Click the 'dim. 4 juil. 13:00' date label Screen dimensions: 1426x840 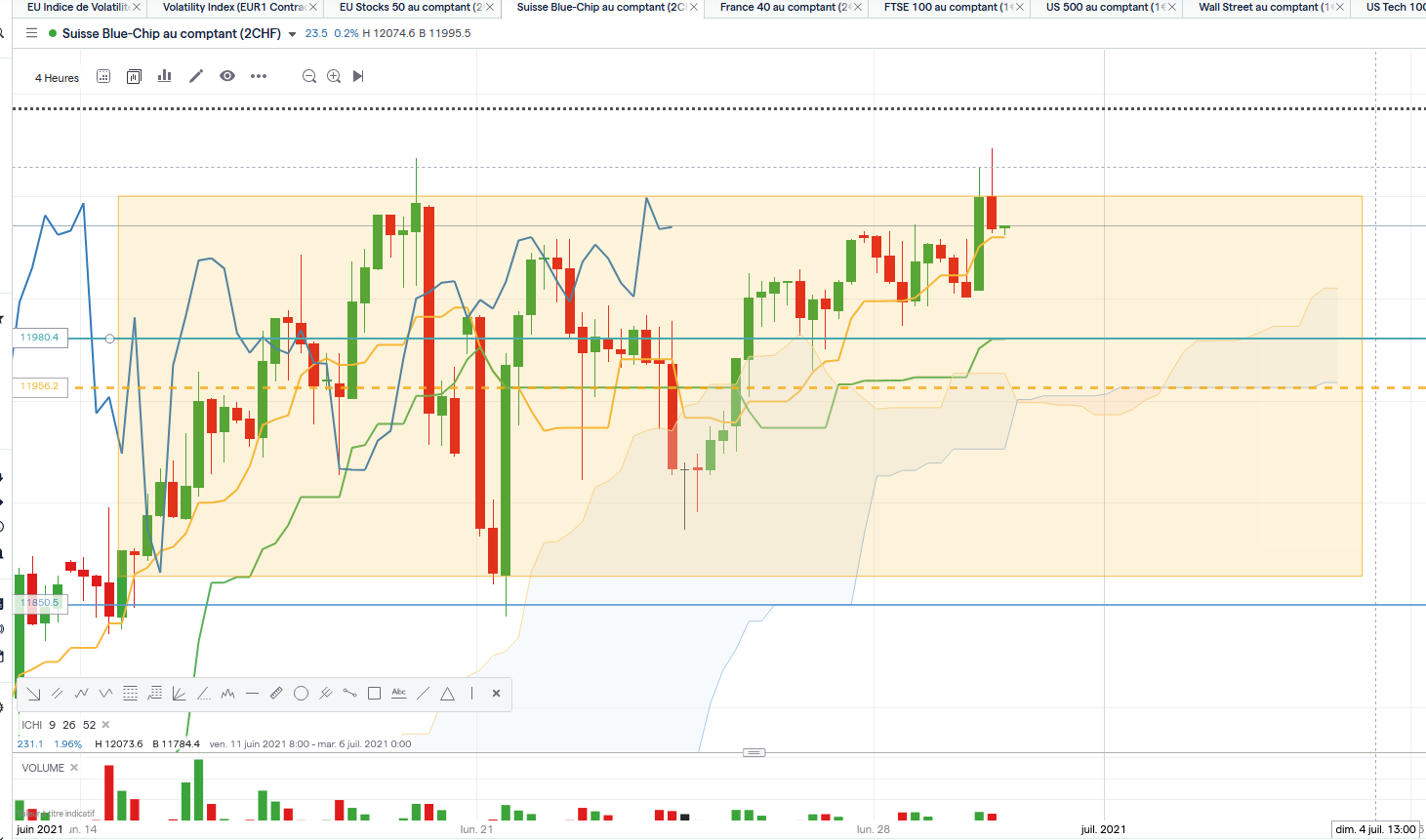point(1375,829)
